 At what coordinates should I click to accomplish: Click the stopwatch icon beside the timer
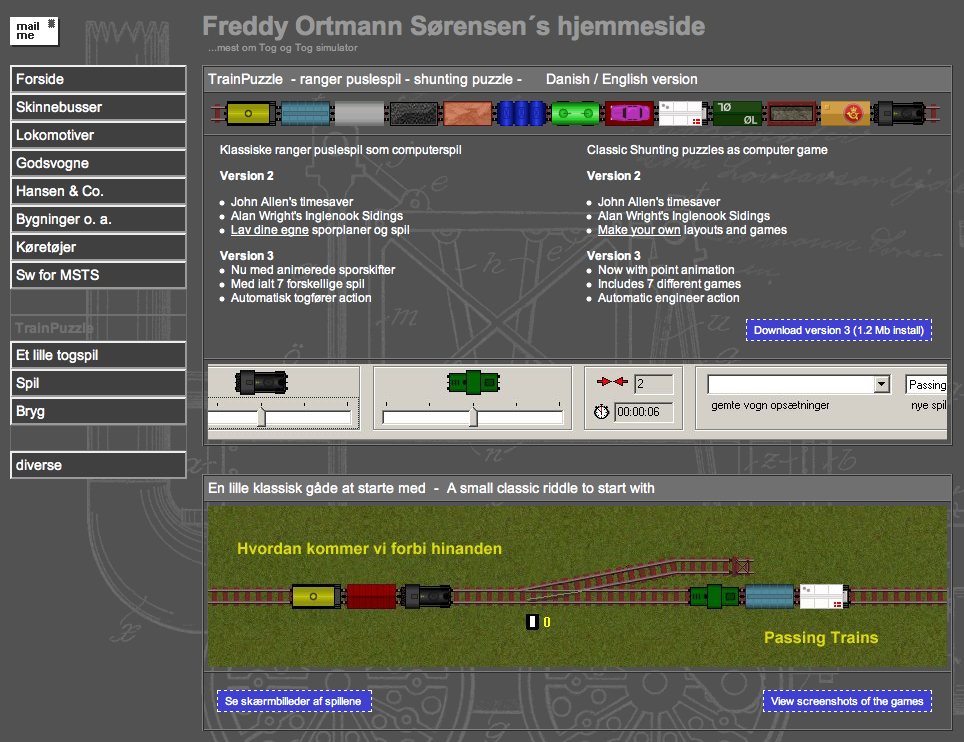point(602,412)
